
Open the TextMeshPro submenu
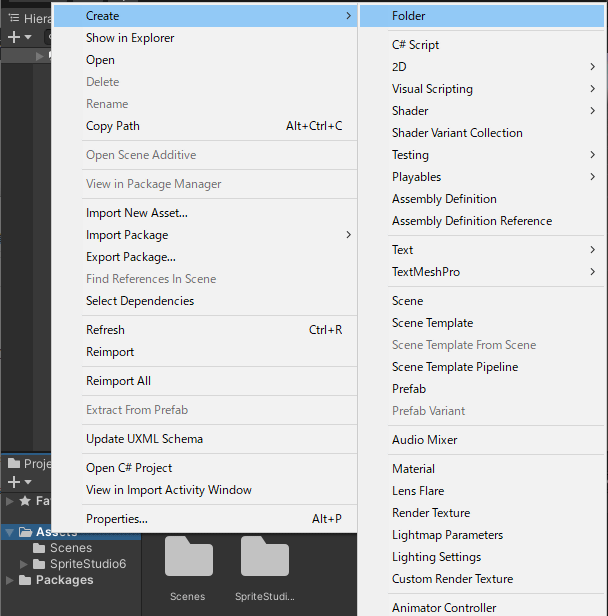pos(482,272)
